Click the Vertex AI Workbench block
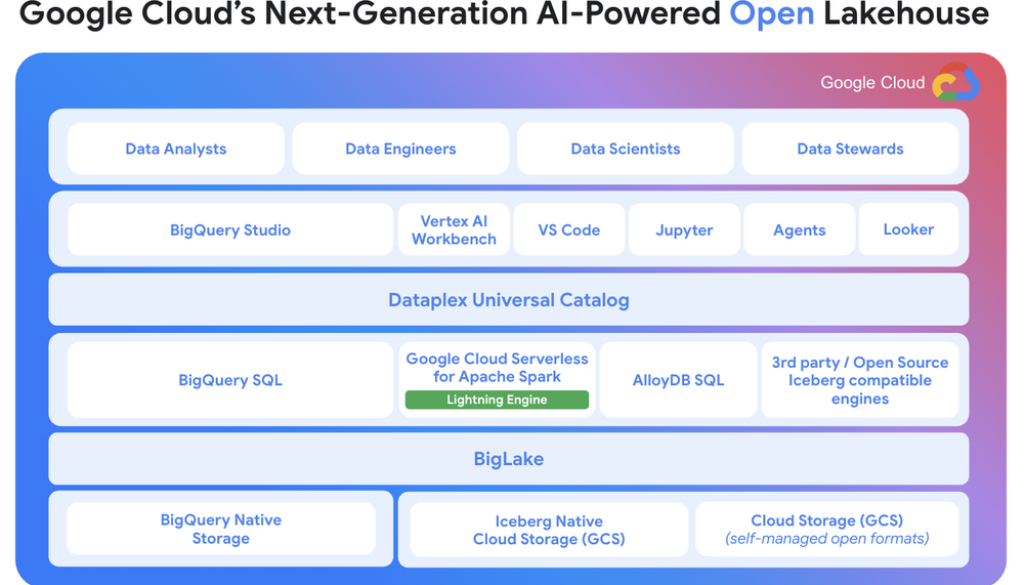The height and width of the screenshot is (585, 1024). click(x=453, y=230)
